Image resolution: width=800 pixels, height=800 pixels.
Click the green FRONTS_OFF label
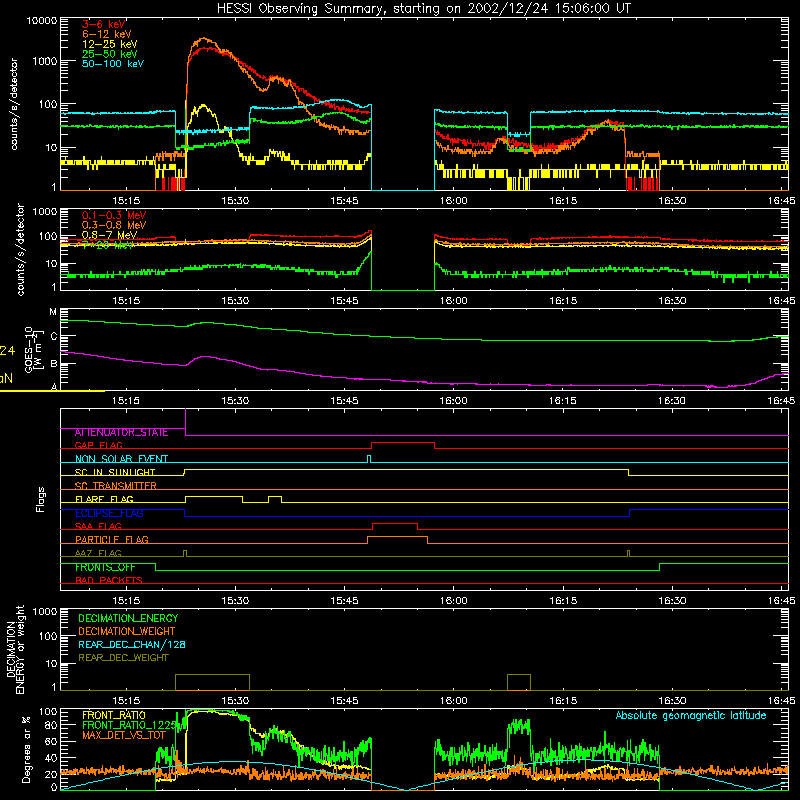(x=105, y=567)
